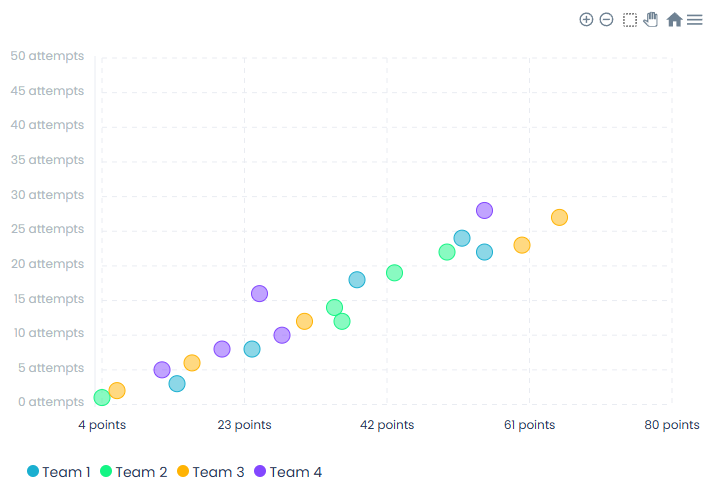Click the blue point at 3 attempts
The width and height of the screenshot is (712, 493).
(x=177, y=384)
